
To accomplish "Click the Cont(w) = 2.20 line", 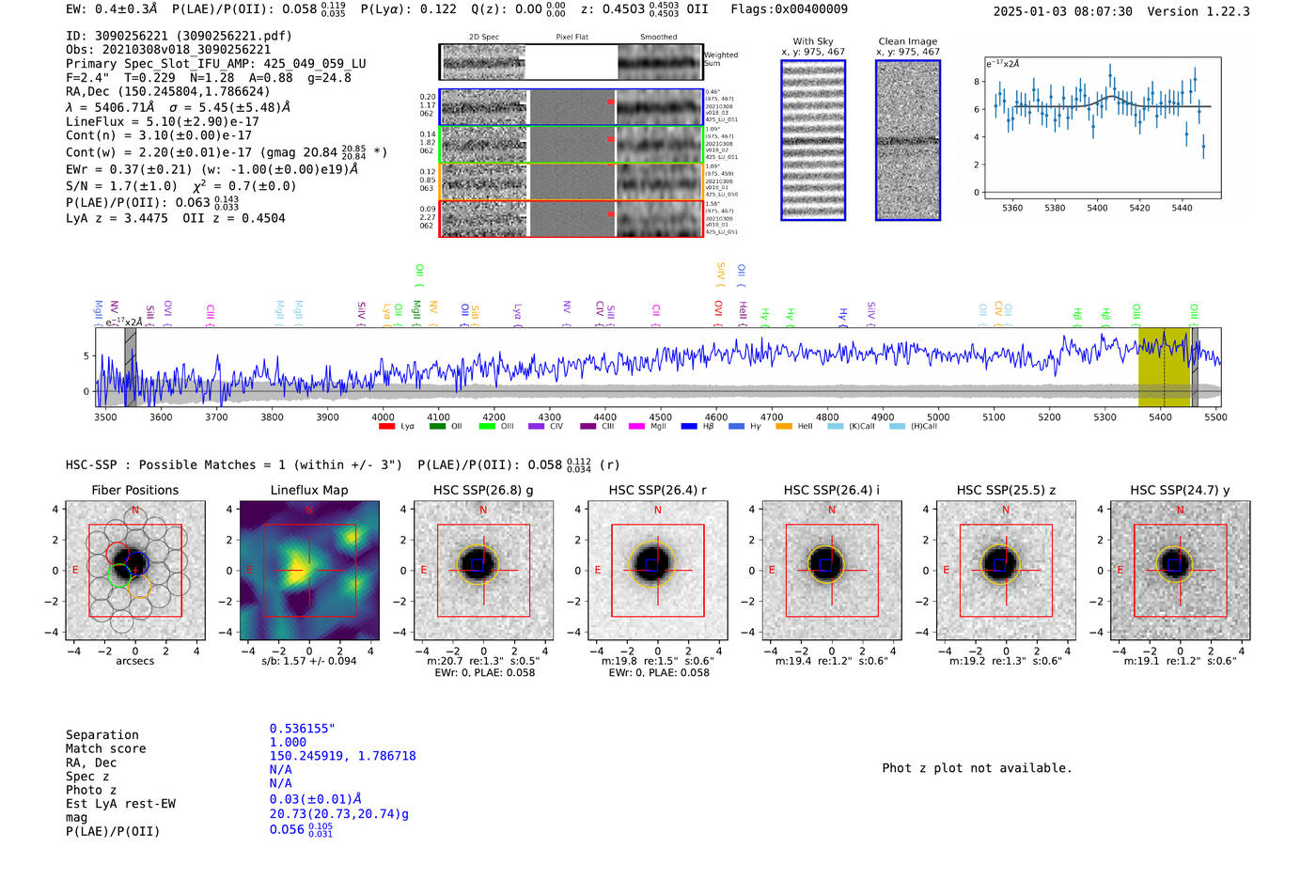I will pyautogui.click(x=227, y=151).
